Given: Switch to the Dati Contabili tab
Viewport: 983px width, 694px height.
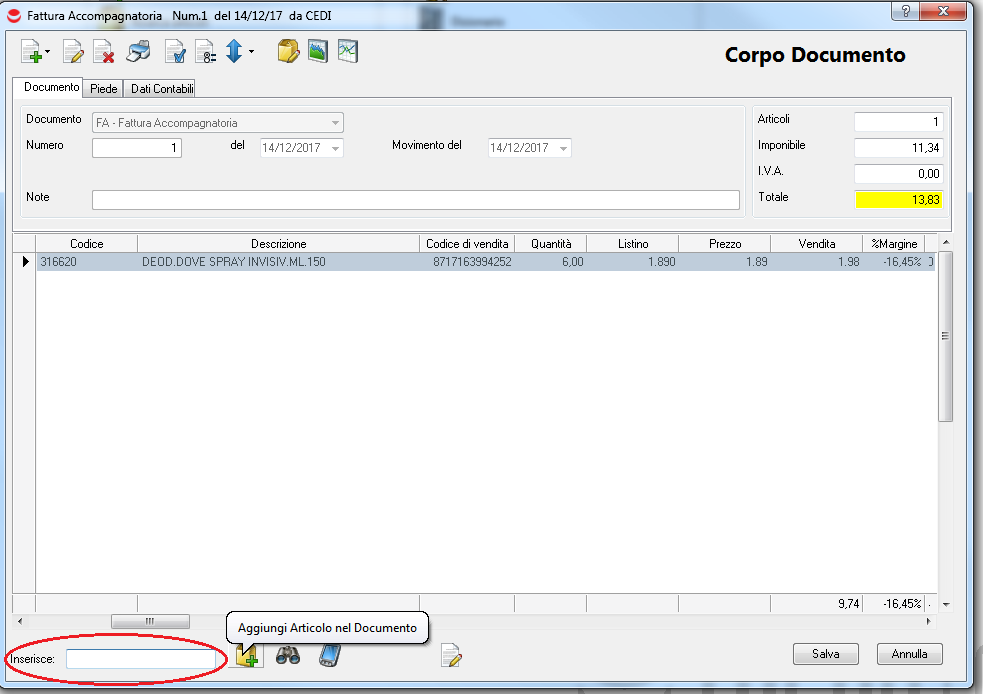Looking at the screenshot, I should pyautogui.click(x=160, y=89).
